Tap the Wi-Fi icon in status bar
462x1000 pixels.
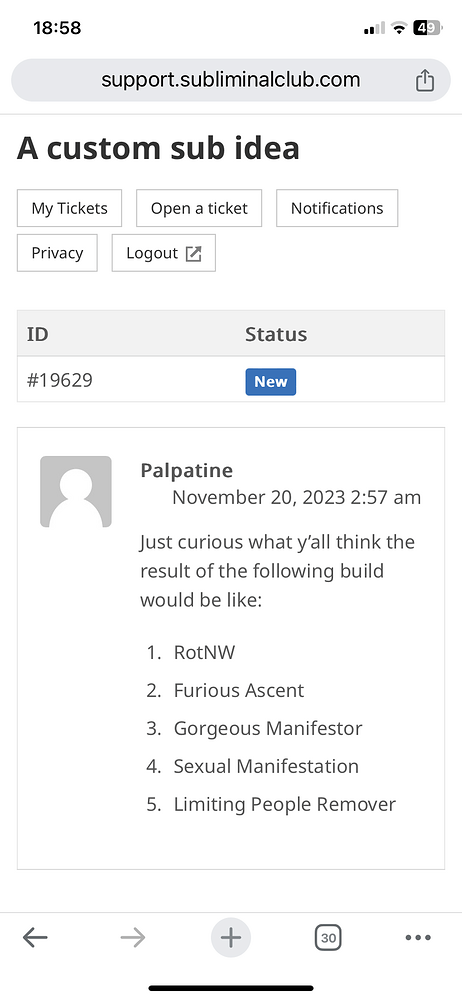pyautogui.click(x=399, y=28)
